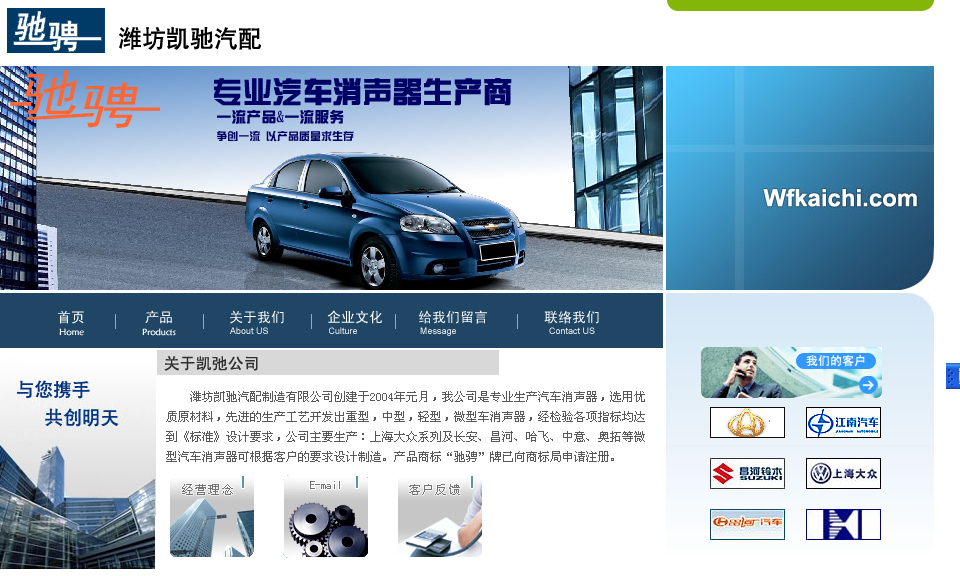The height and width of the screenshot is (576, 960).
Task: Select the 企业文化 Culture menu item
Action: (354, 323)
